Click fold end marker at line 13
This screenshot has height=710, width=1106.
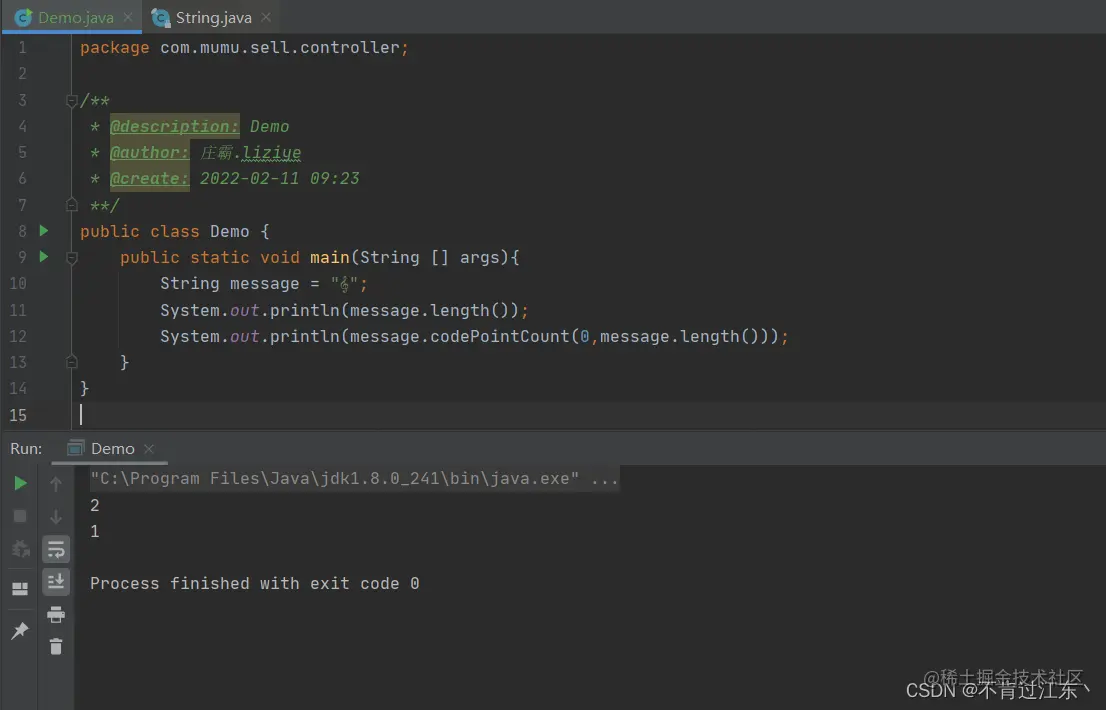71,362
